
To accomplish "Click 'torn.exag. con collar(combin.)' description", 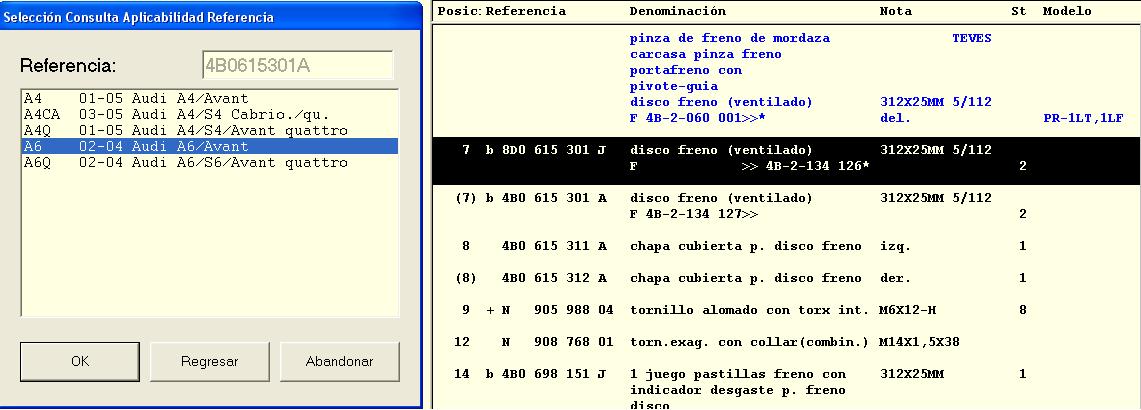I will click(x=750, y=342).
